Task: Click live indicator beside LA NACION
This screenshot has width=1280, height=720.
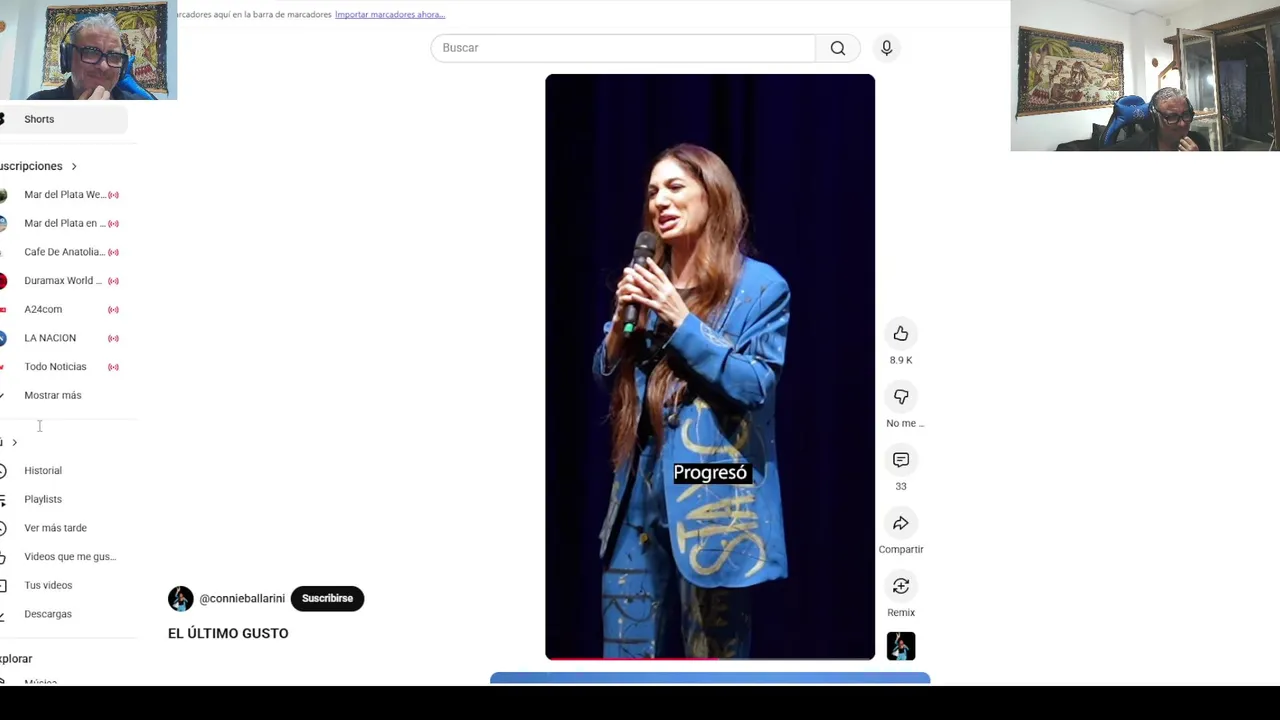Action: coord(113,338)
